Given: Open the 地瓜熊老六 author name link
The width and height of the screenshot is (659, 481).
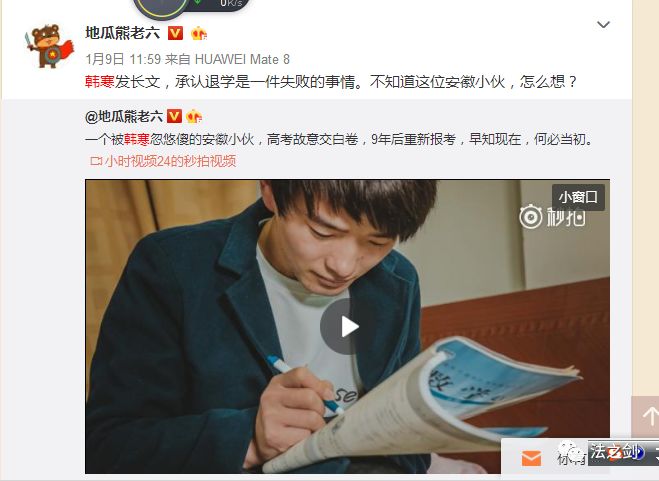Looking at the screenshot, I should click(123, 33).
